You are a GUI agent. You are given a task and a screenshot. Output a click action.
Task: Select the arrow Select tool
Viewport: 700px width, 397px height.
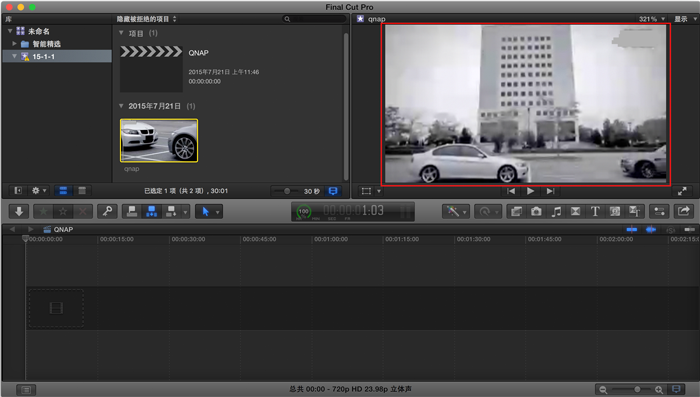[x=205, y=211]
